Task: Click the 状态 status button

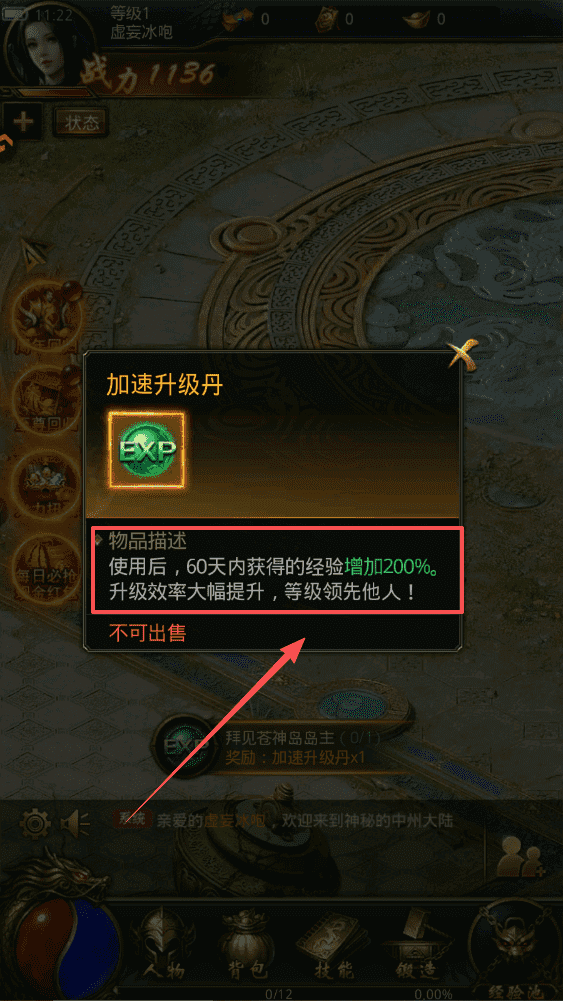Action: tap(82, 121)
